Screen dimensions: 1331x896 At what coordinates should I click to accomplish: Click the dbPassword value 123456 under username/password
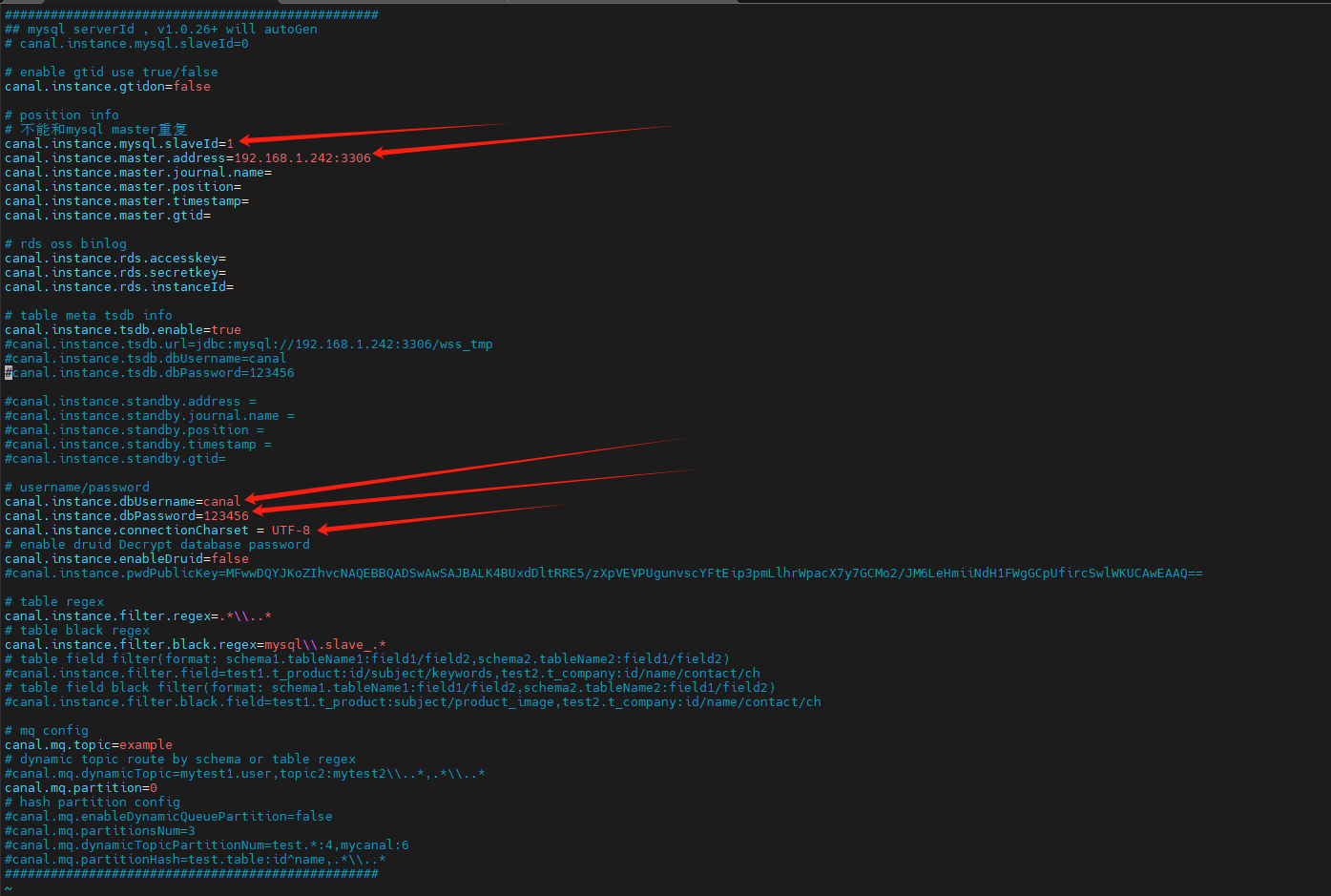click(226, 516)
